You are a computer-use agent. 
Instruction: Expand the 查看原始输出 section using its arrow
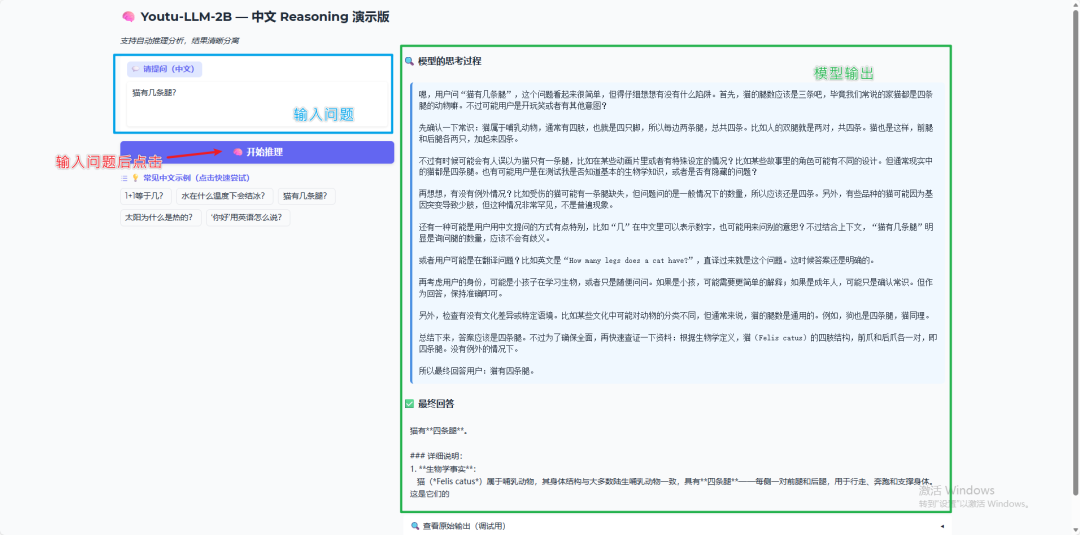pyautogui.click(x=942, y=526)
